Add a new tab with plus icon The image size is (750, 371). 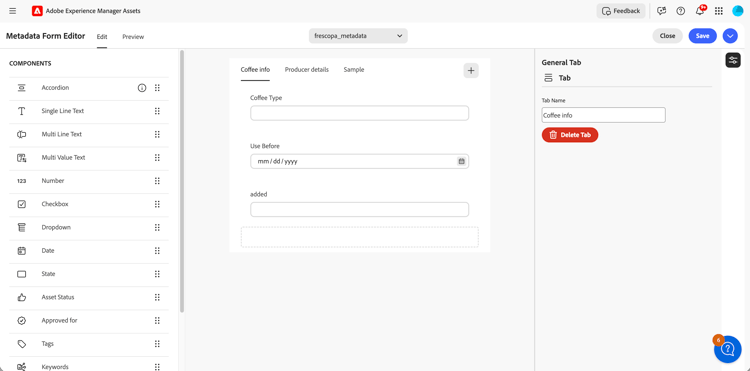[x=471, y=70]
